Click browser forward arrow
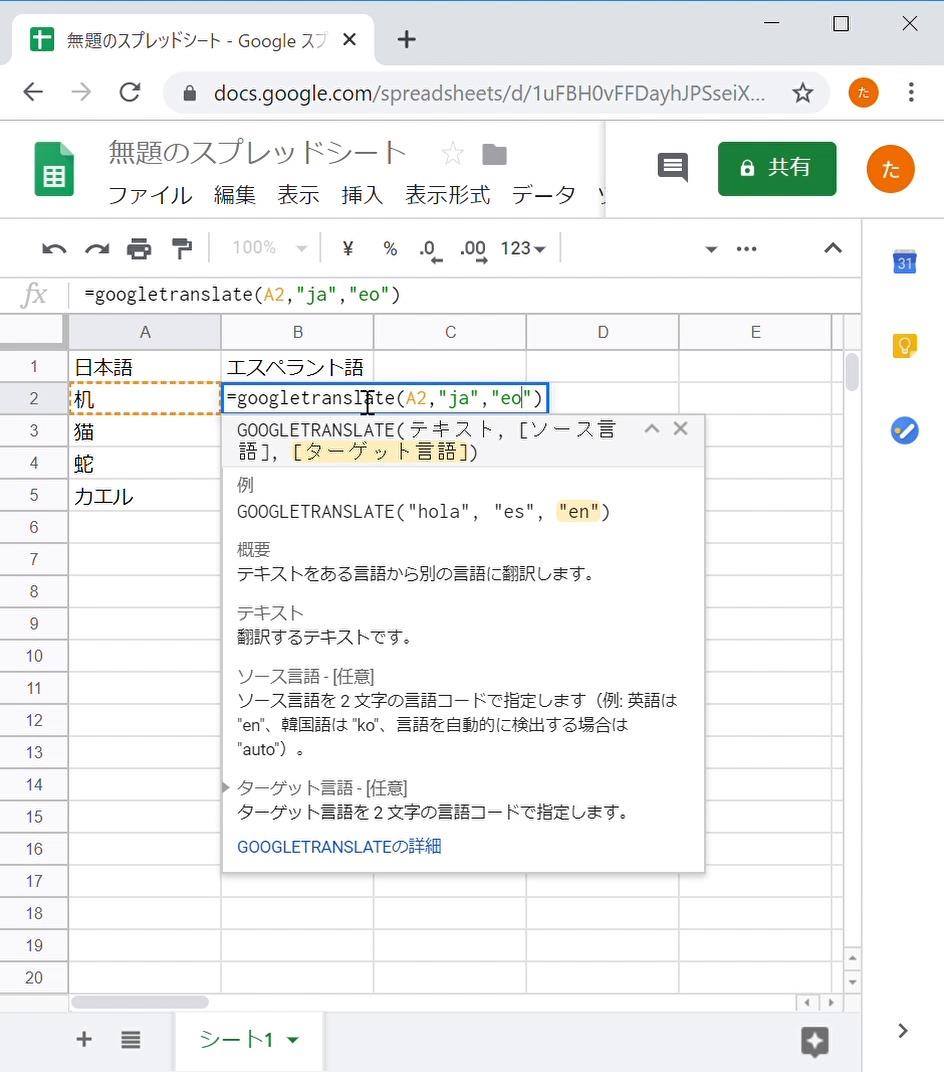Viewport: 944px width, 1072px height. coord(81,92)
